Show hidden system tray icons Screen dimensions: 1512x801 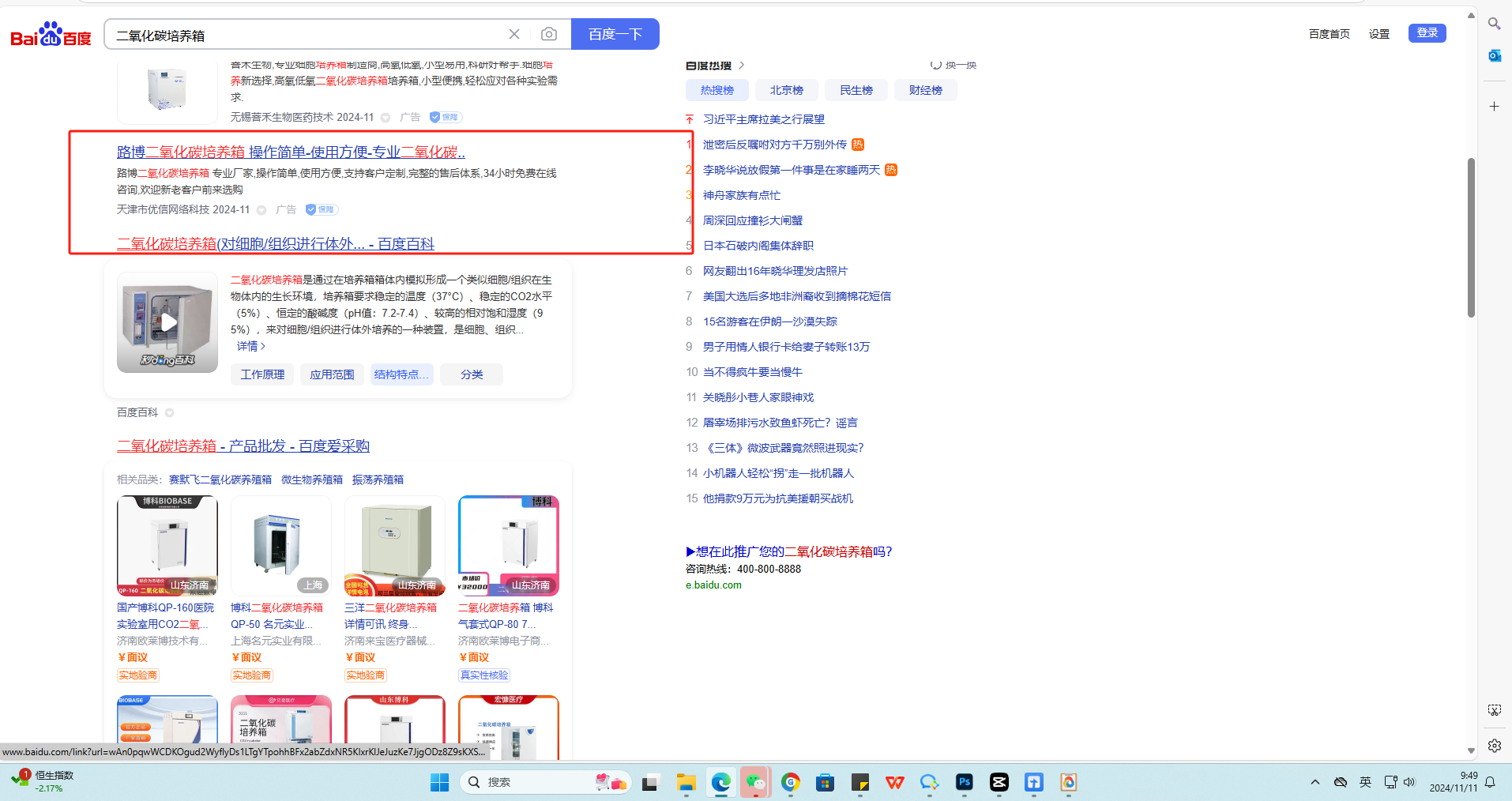point(1315,782)
